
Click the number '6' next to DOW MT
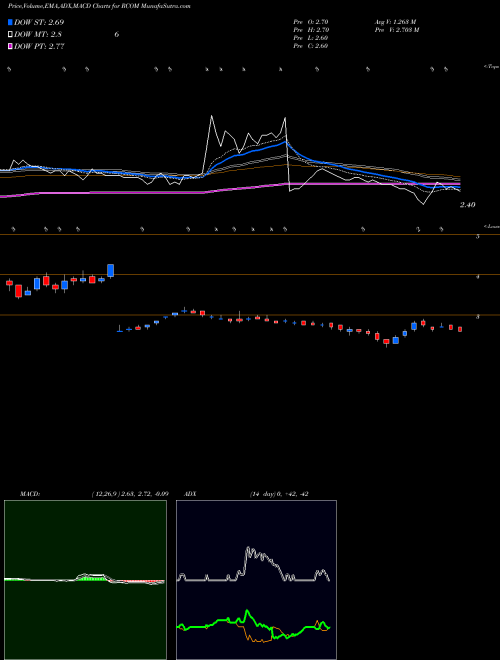point(117,35)
